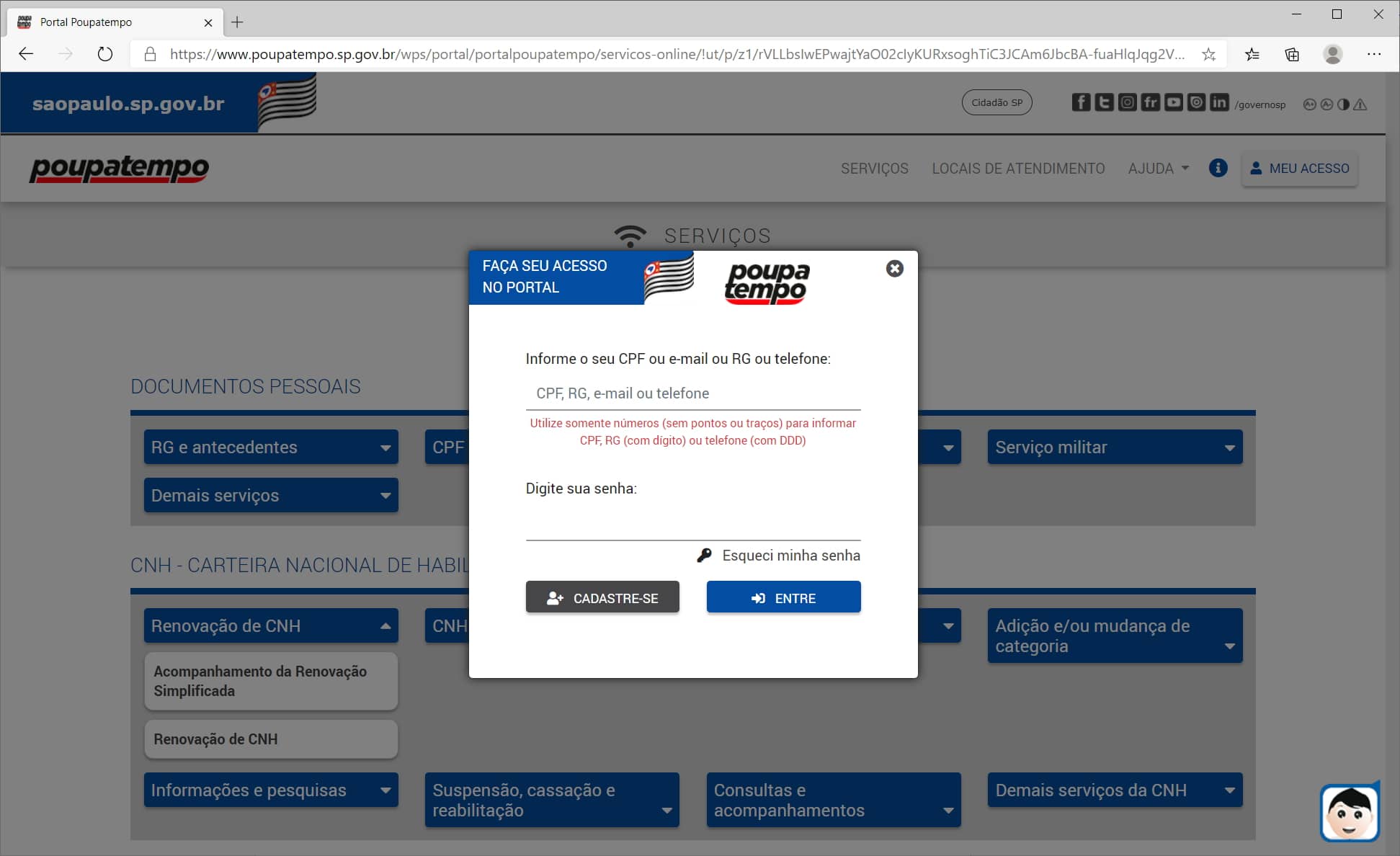This screenshot has height=856, width=1400.
Task: Expand the partly hidden CPF dropdown
Action: click(447, 447)
